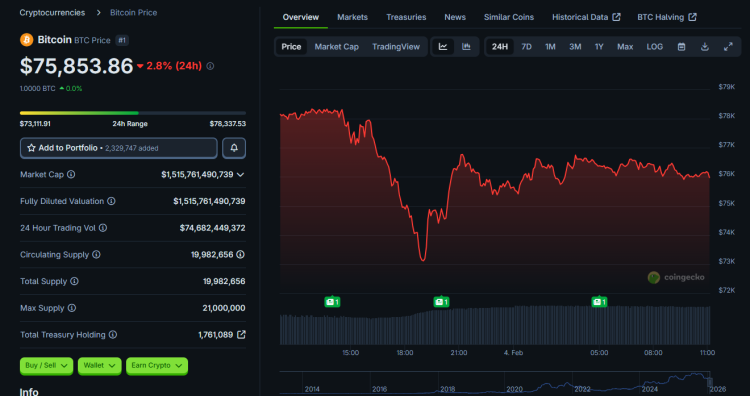750x396 pixels.
Task: Select TradingView chart mode
Action: click(396, 46)
